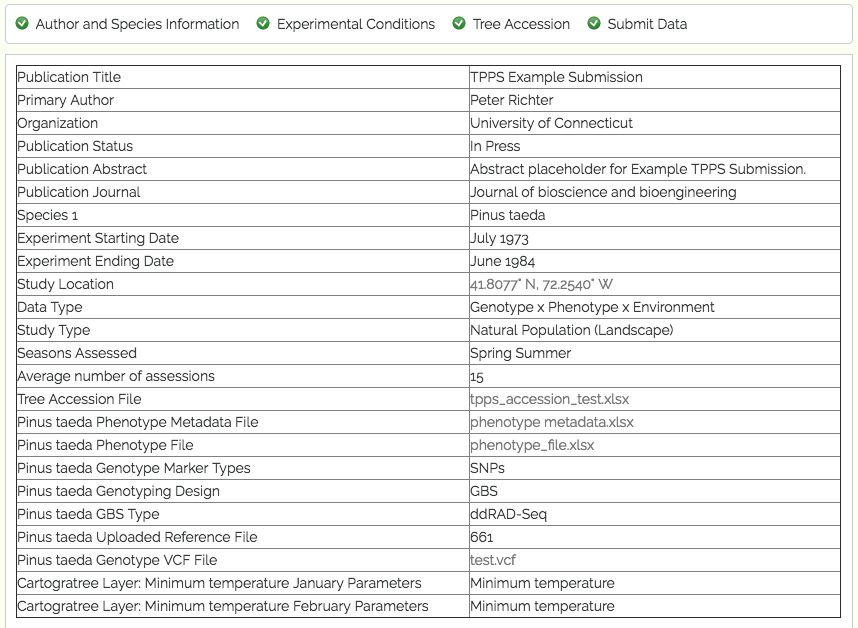This screenshot has width=858, height=628.
Task: Open phenotype metadata.xlsx link
Action: tap(552, 422)
